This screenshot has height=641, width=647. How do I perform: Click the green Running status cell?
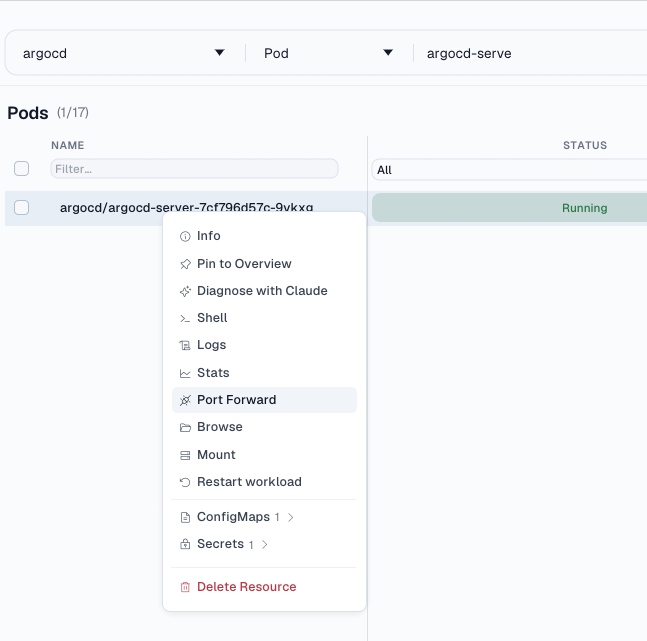point(509,208)
